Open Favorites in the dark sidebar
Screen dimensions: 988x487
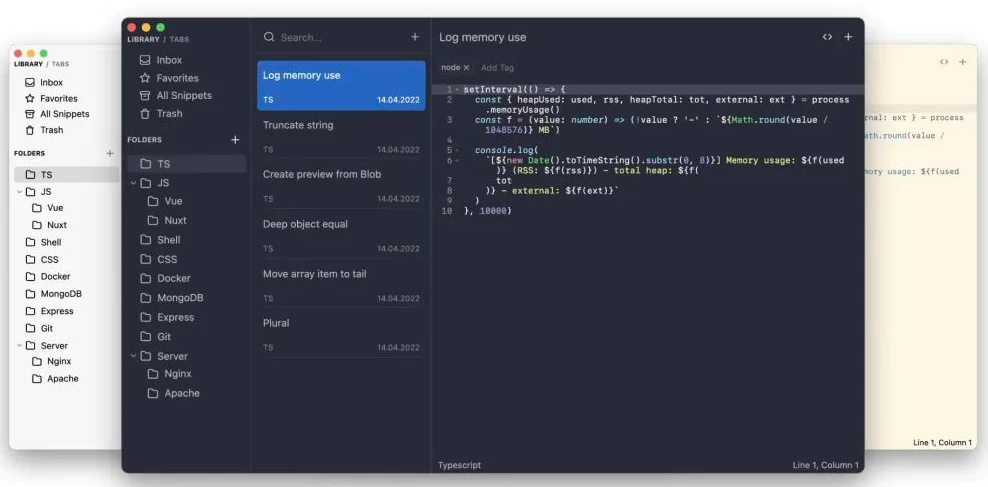point(176,78)
